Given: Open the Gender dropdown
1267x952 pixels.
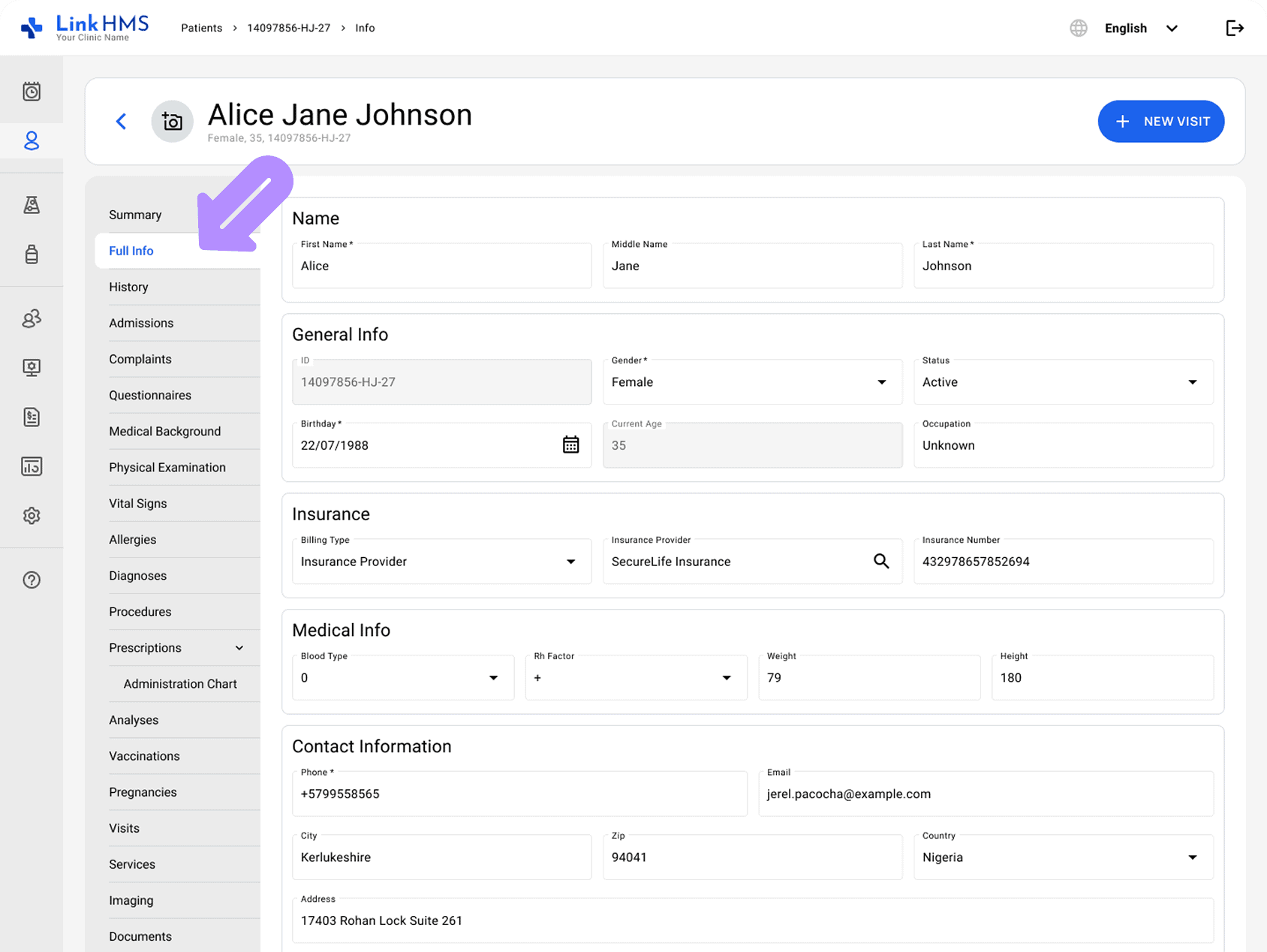Looking at the screenshot, I should point(751,382).
